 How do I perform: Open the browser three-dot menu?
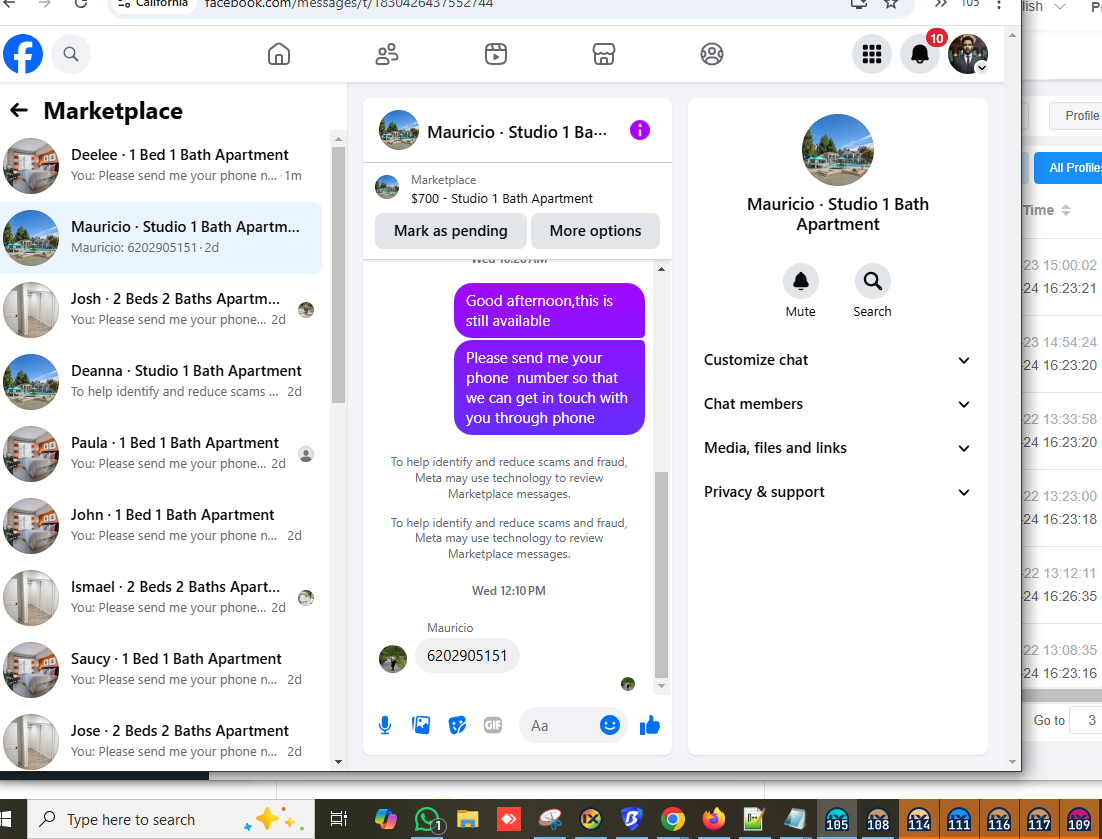coord(999,4)
